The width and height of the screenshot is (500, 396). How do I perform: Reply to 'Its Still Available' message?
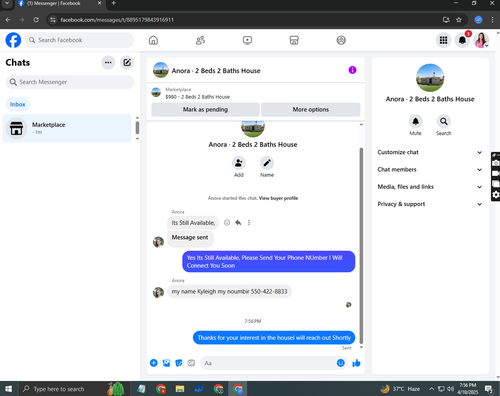pyautogui.click(x=238, y=223)
